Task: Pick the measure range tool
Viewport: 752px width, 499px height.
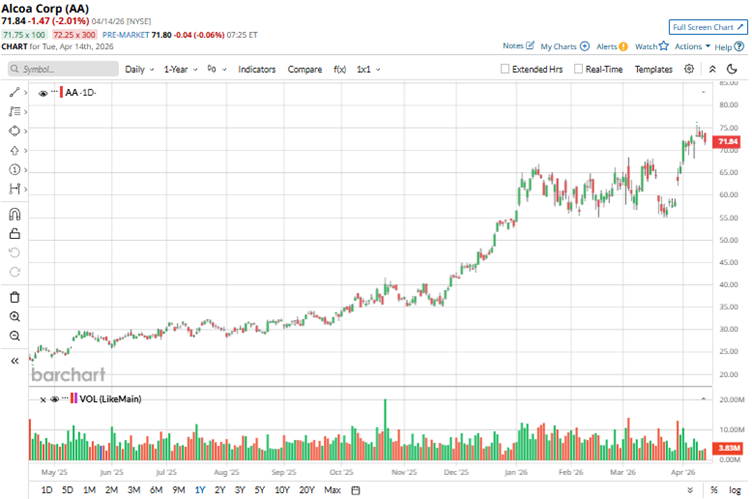Action: (x=14, y=189)
